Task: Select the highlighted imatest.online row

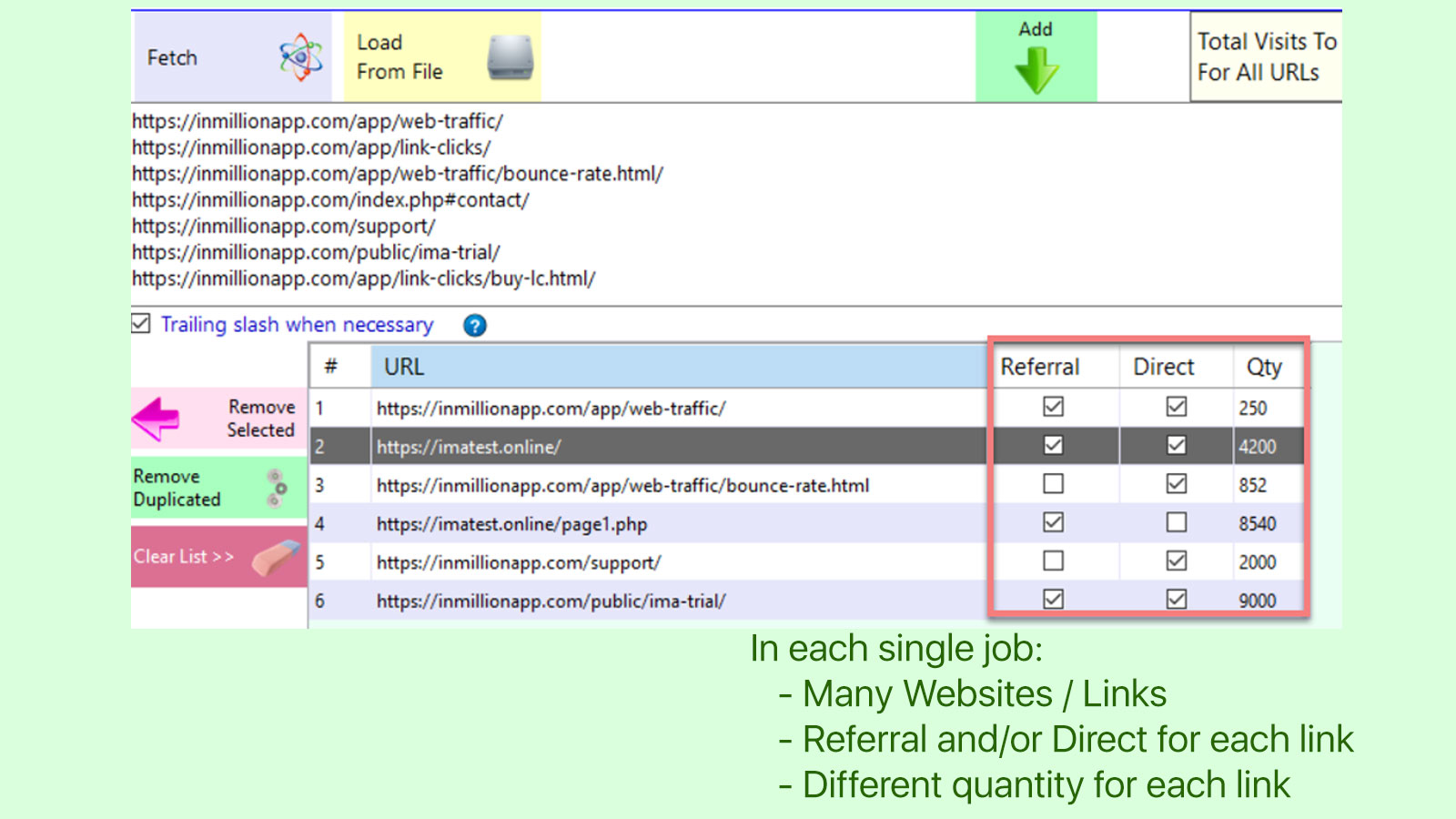Action: [x=637, y=446]
